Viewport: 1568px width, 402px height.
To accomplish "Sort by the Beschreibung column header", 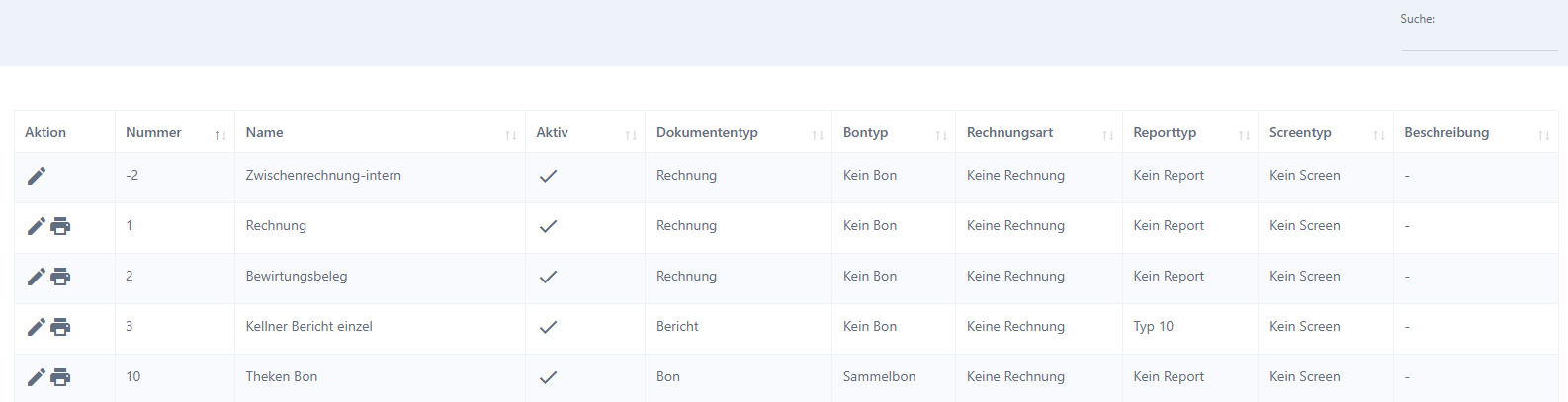I will coord(1476,132).
